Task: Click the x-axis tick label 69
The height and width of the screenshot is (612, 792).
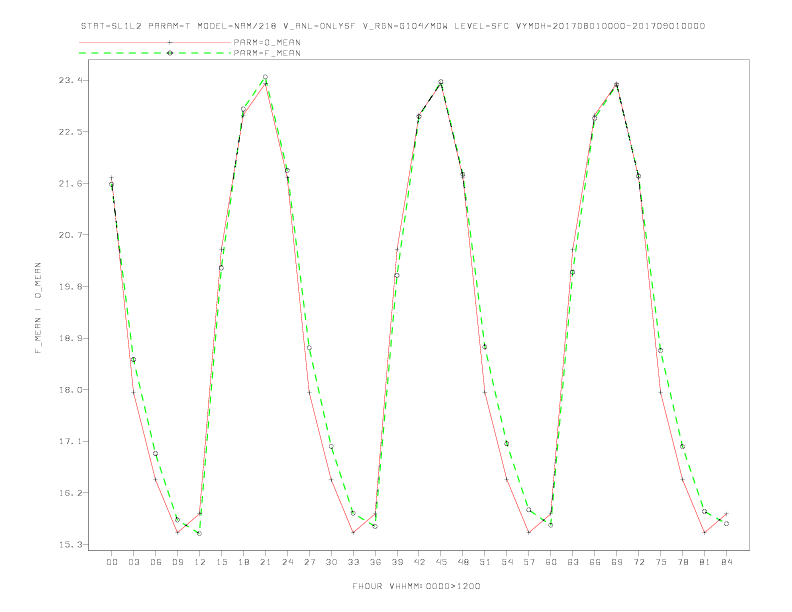Action: pos(617,562)
